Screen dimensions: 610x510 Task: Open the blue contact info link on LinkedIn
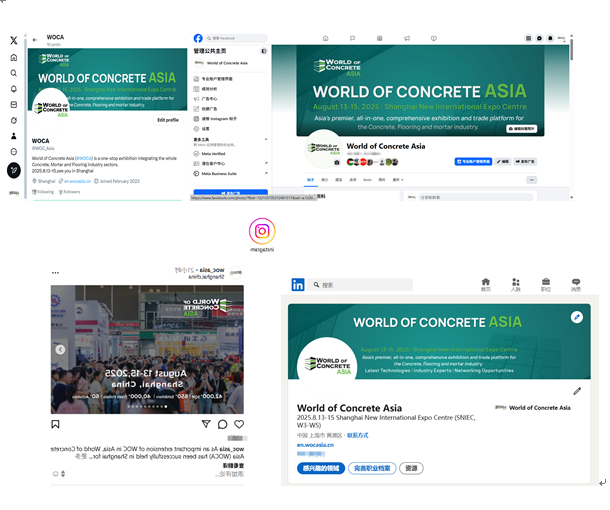point(358,435)
